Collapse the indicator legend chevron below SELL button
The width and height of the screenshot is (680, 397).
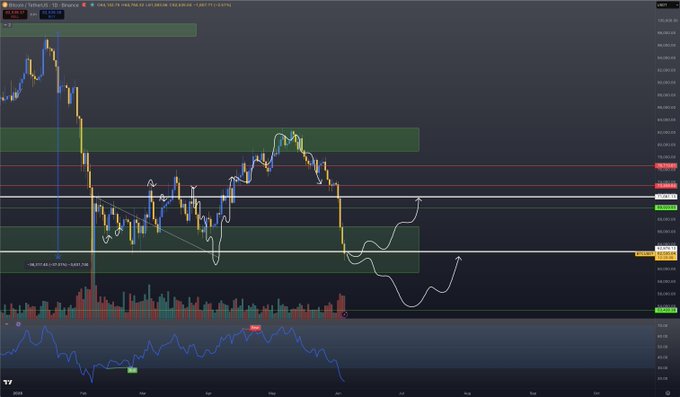point(6,25)
